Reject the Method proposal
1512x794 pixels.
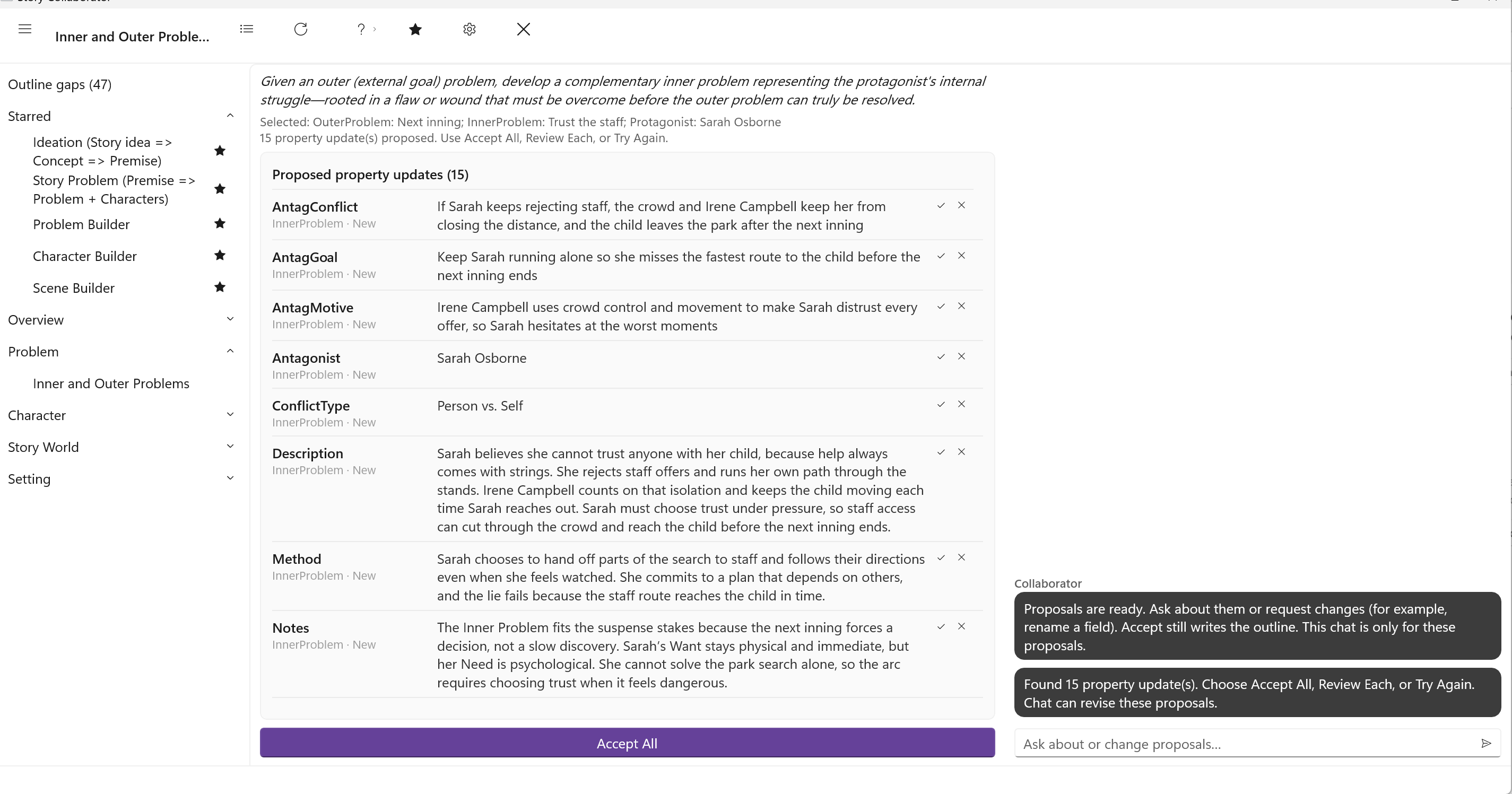pos(961,558)
